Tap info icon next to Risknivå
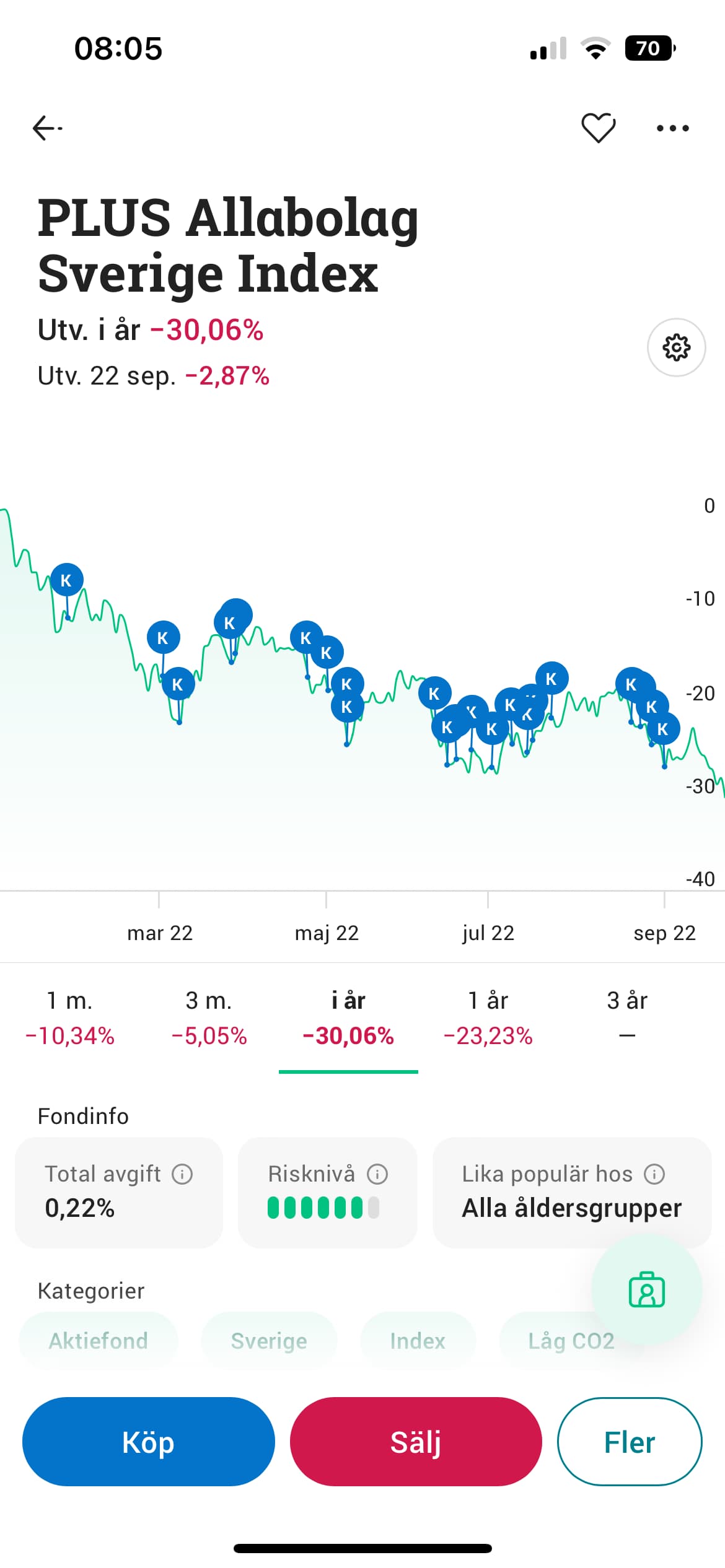The image size is (725, 1568). point(377,1174)
